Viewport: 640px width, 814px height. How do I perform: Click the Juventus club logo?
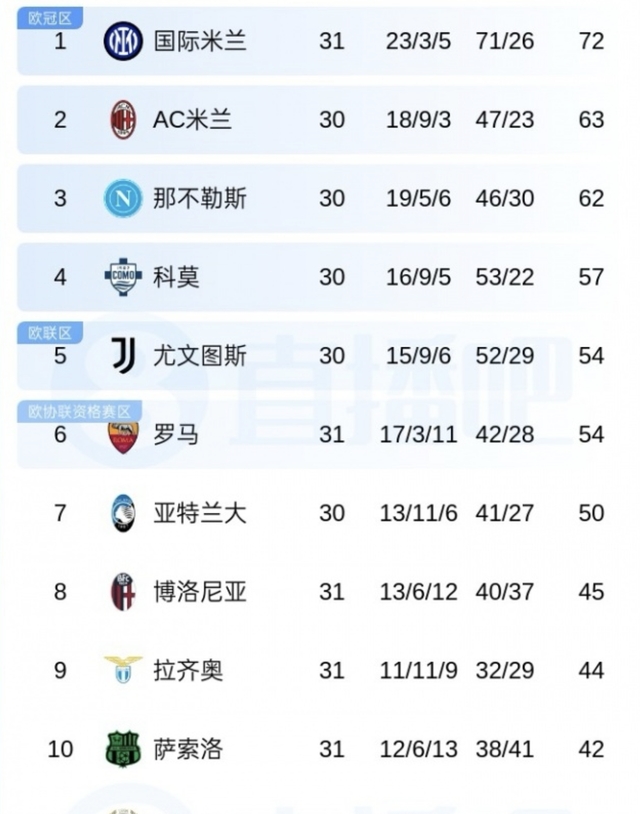[123, 355]
